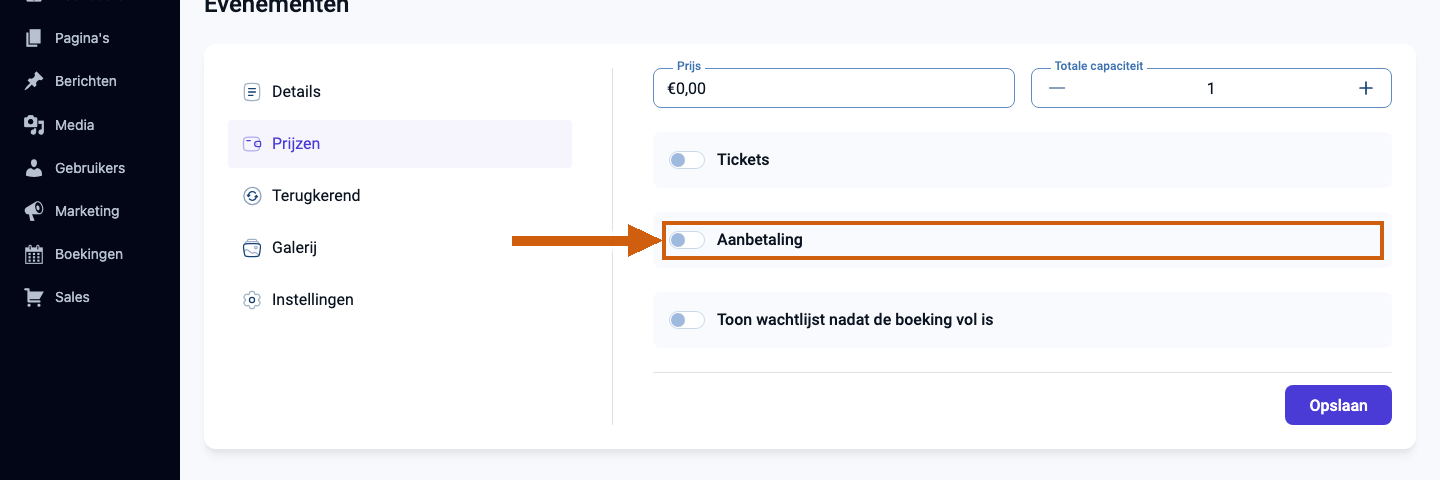Select the Marketing megaphone icon
Image resolution: width=1440 pixels, height=480 pixels.
pyautogui.click(x=34, y=211)
